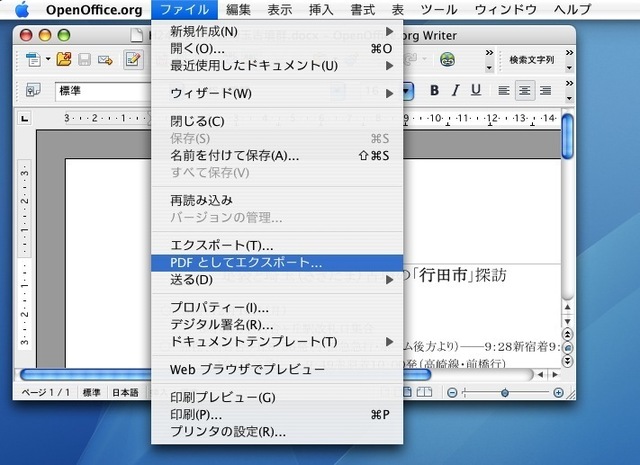The image size is (640, 465).
Task: Click the Open folder toolbar icon
Action: coord(64,60)
